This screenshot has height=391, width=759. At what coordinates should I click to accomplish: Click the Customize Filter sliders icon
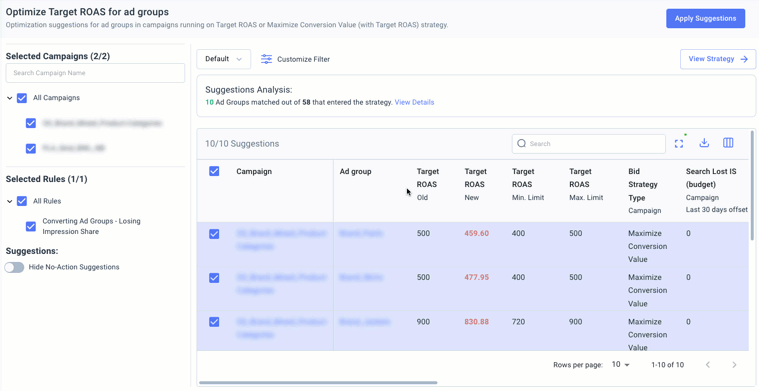[x=266, y=59]
